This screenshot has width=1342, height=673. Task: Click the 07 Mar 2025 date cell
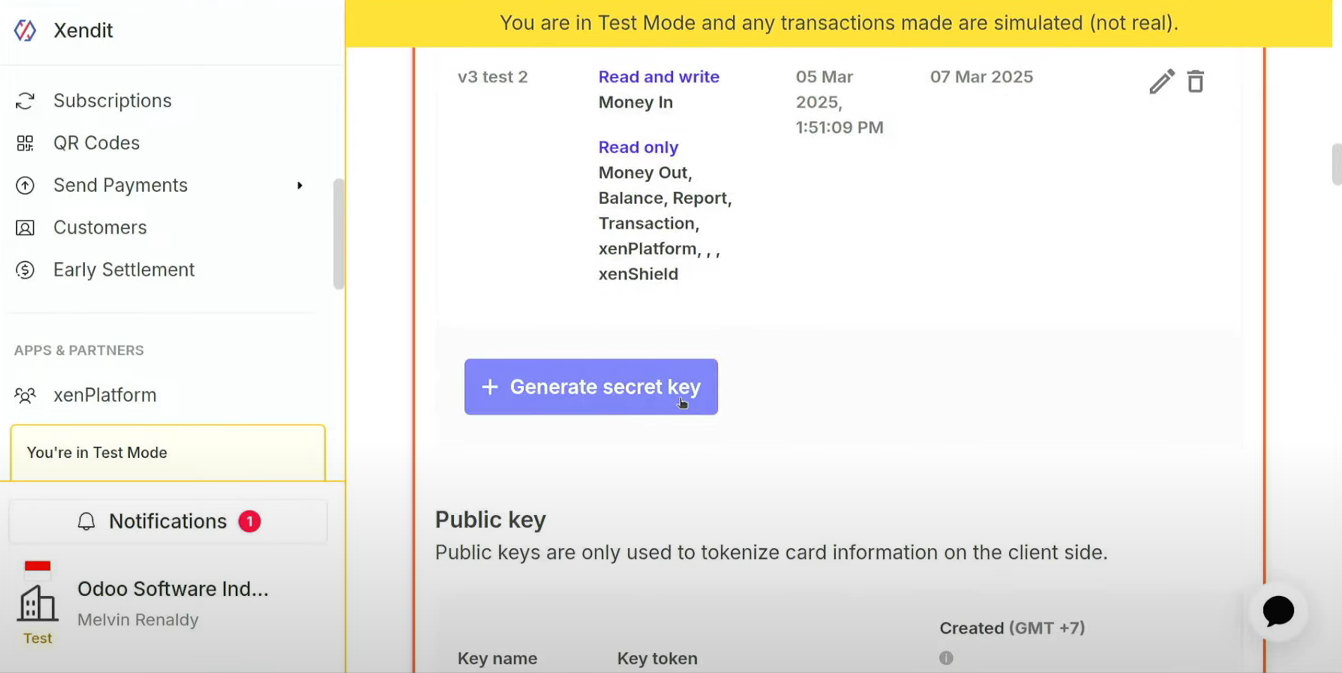coord(982,77)
